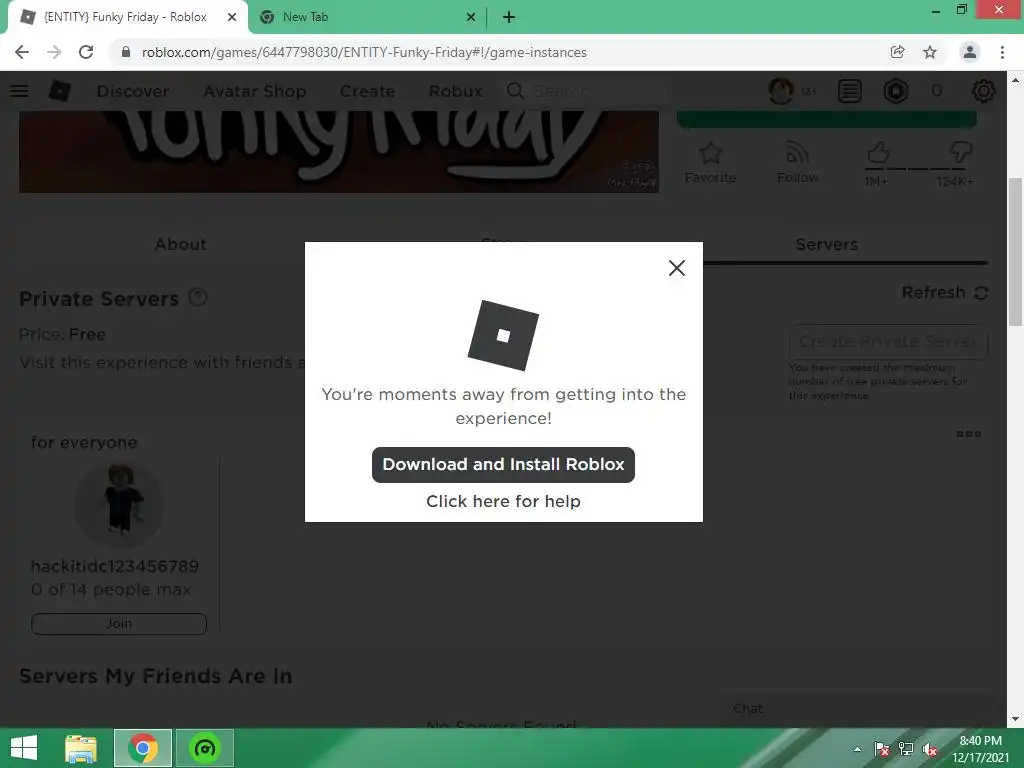The width and height of the screenshot is (1024, 768).
Task: Click the muted volume tray icon
Action: point(929,750)
